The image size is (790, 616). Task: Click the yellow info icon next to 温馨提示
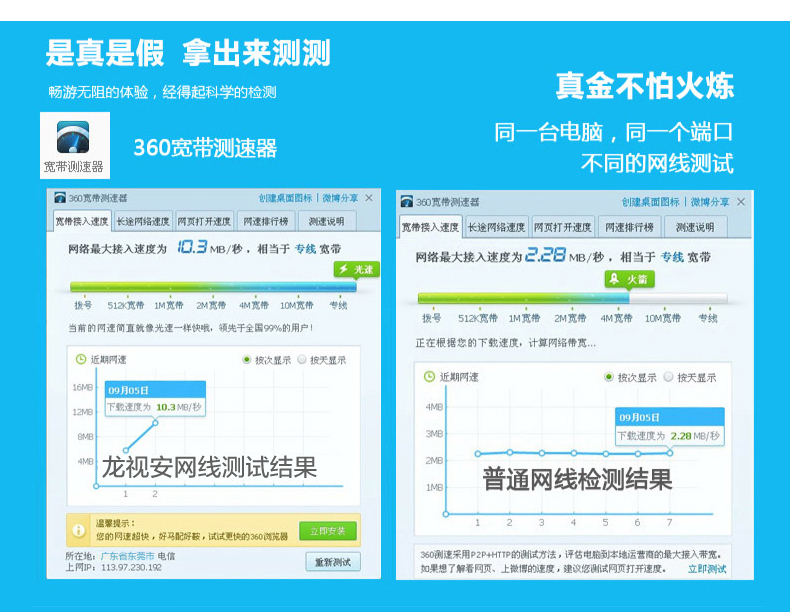tap(79, 530)
